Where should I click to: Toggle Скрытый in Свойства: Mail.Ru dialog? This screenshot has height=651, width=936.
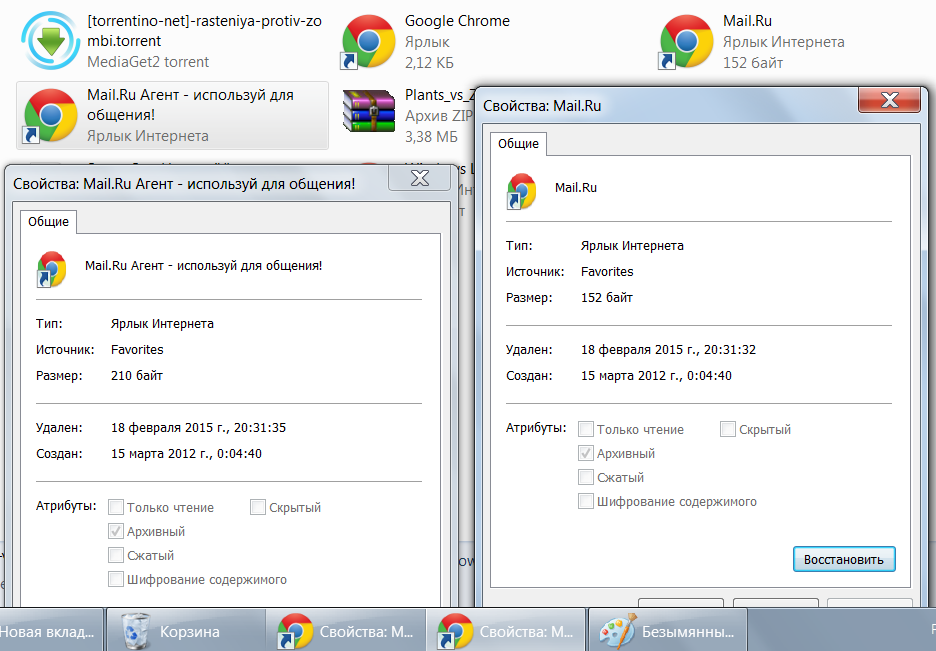[728, 429]
